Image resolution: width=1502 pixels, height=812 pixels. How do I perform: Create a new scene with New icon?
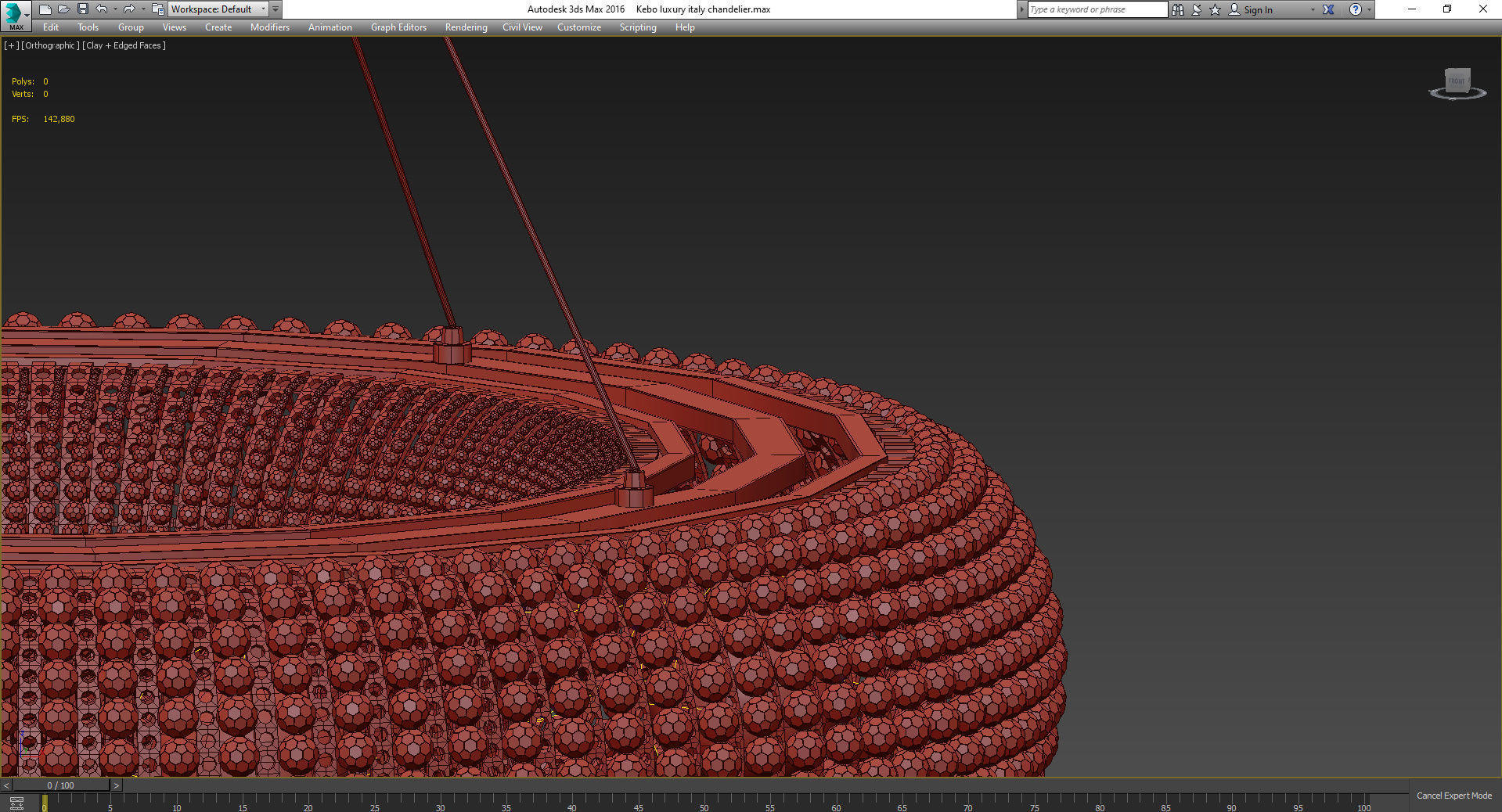coord(45,9)
